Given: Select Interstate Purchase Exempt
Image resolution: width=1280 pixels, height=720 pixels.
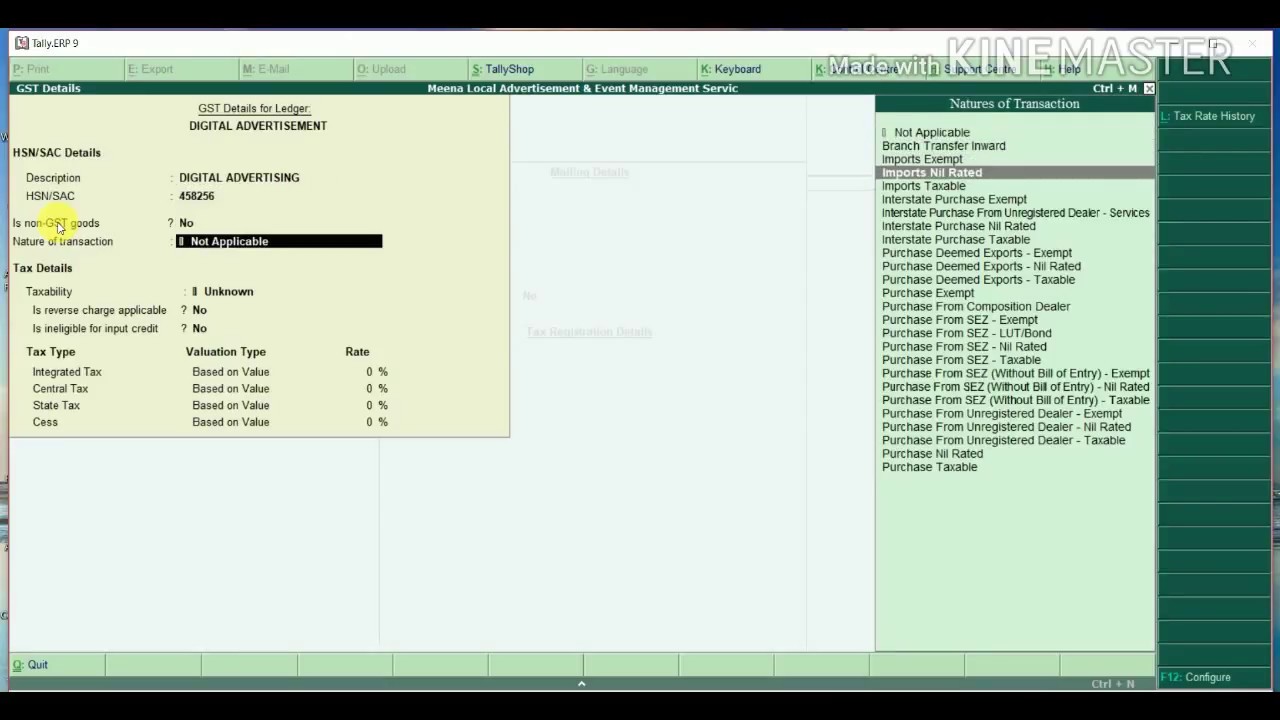Looking at the screenshot, I should point(954,199).
